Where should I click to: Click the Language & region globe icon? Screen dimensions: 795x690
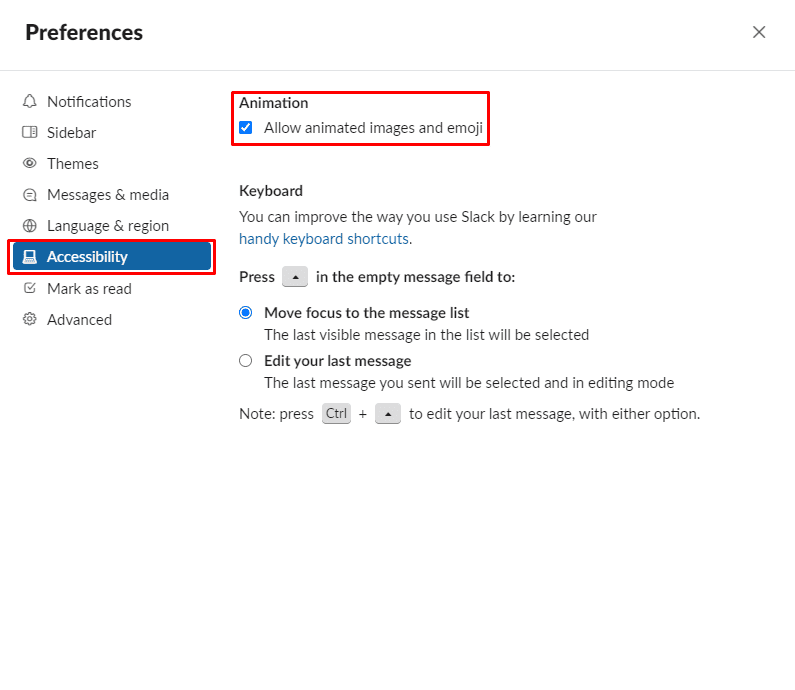point(30,226)
